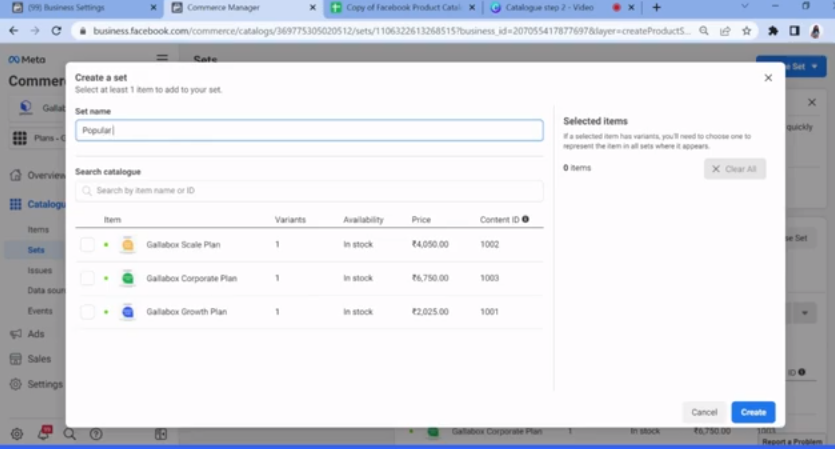This screenshot has height=449, width=835.
Task: Select the Gallabox Scale Plan checkbox
Action: pyautogui.click(x=87, y=244)
